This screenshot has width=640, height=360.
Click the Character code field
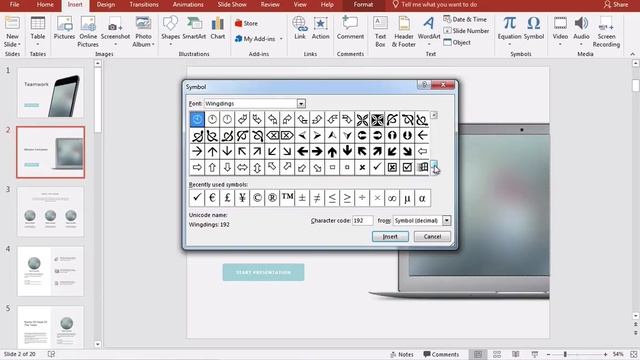point(362,220)
